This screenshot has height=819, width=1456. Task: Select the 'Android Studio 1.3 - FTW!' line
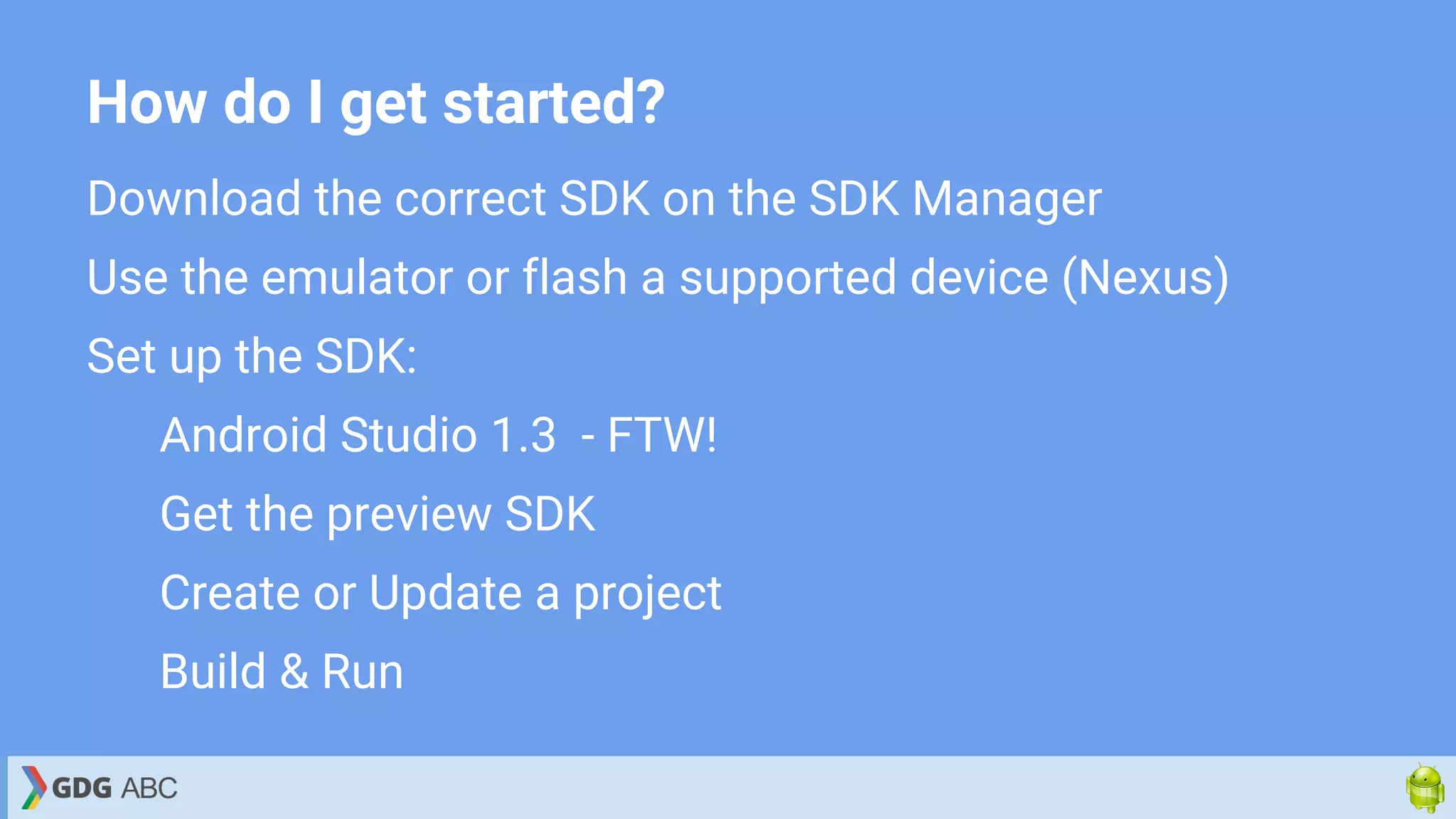(439, 435)
